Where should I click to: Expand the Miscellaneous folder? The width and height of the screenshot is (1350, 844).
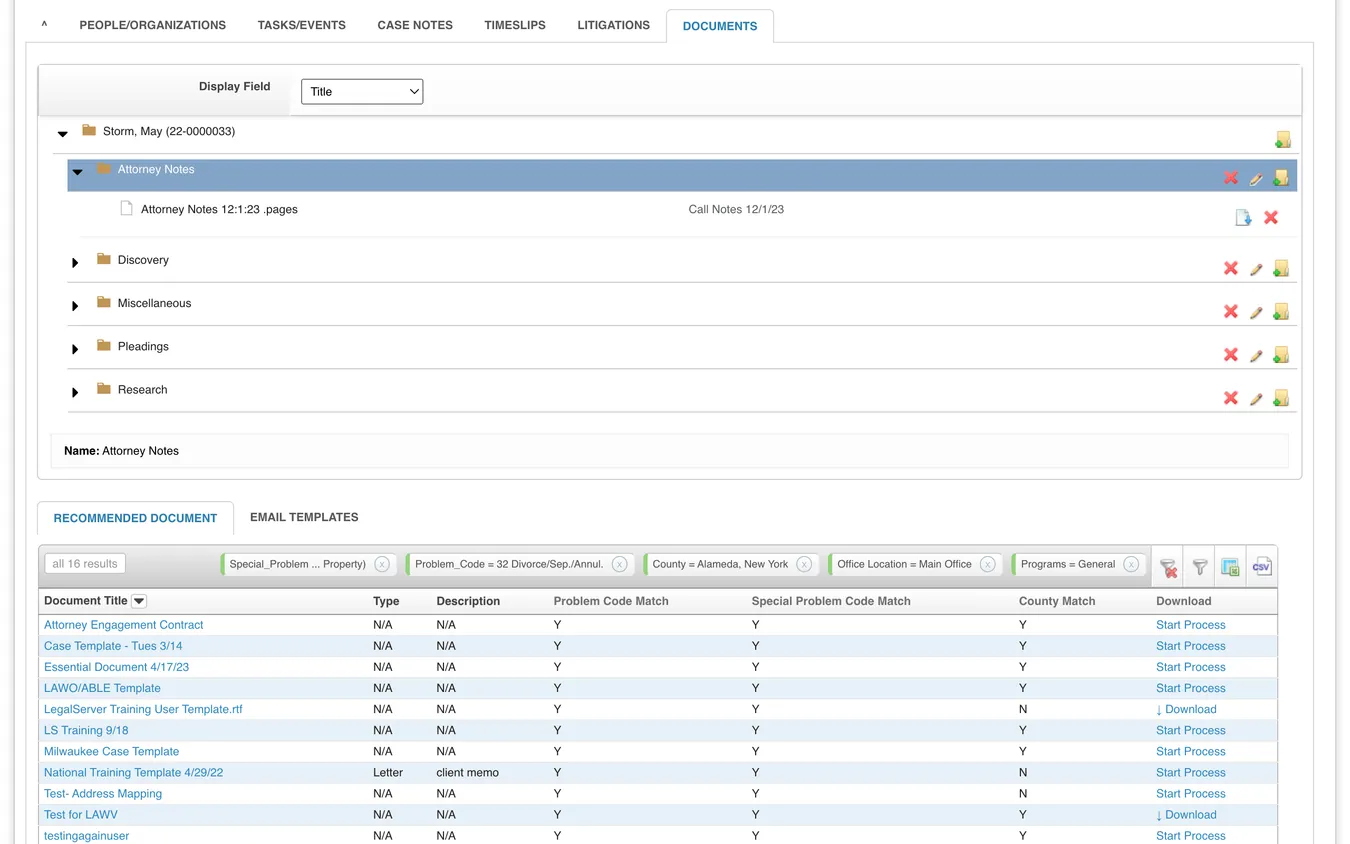point(75,306)
